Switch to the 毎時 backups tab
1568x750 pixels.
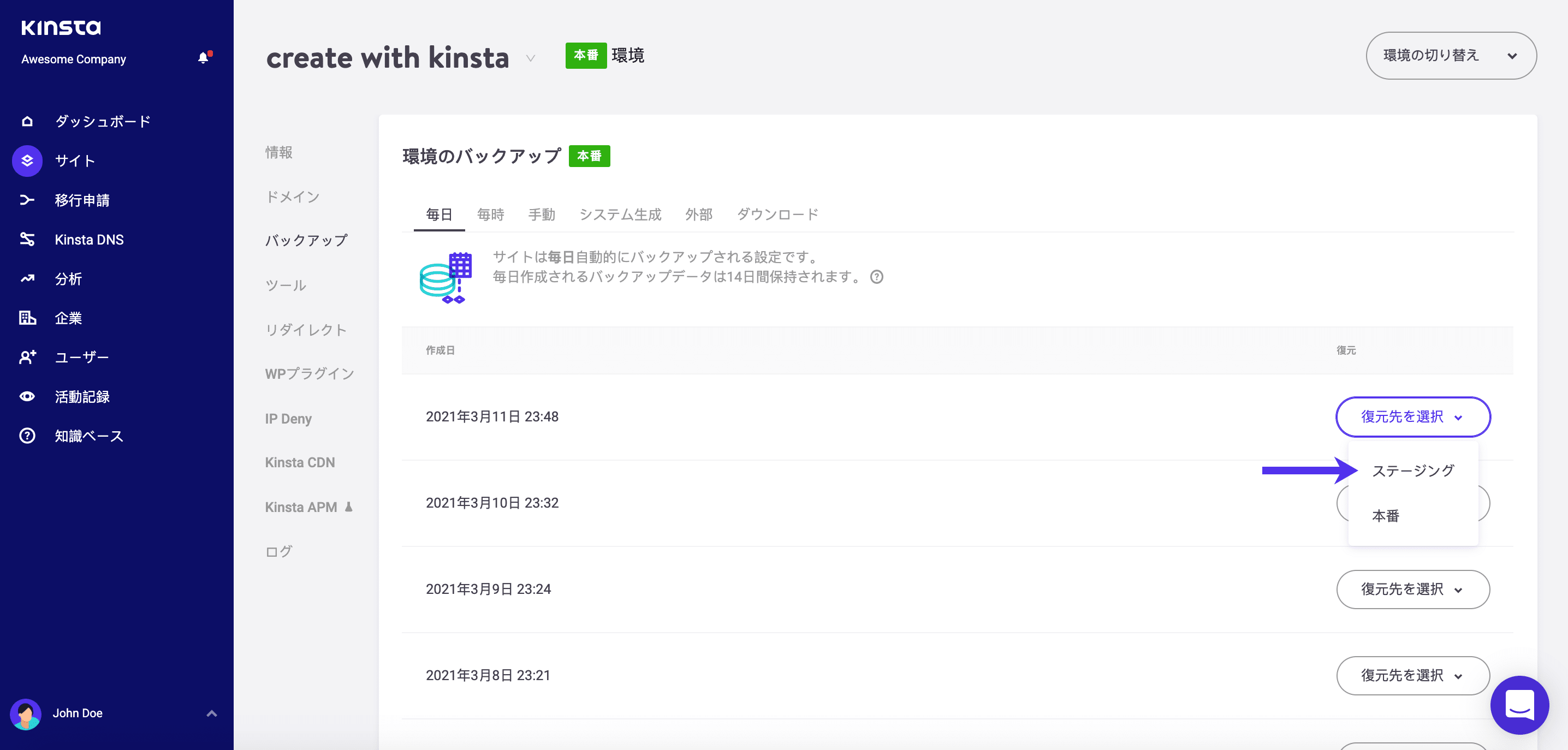point(491,213)
